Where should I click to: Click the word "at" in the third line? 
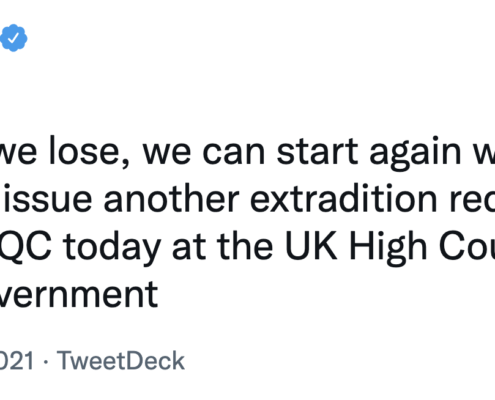click(x=189, y=248)
